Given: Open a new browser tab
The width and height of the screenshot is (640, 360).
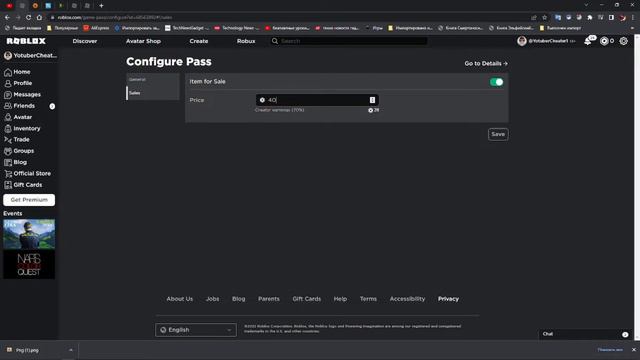Looking at the screenshot, I should tap(101, 6).
